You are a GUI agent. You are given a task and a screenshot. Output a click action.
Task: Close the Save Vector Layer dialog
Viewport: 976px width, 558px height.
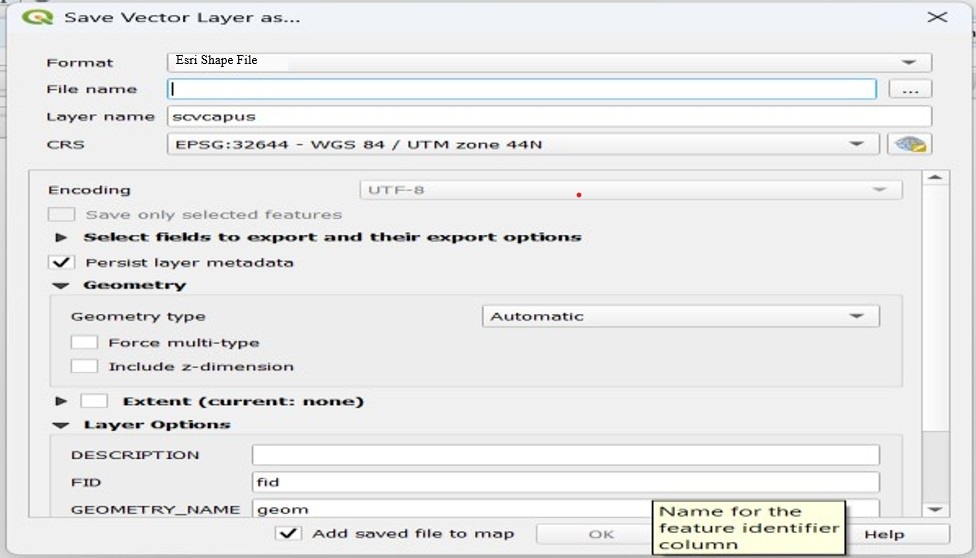click(x=937, y=17)
